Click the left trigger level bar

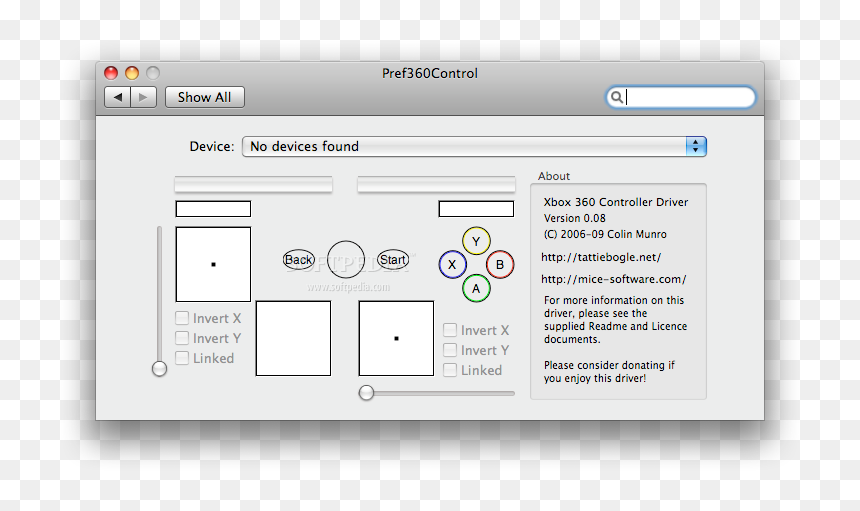253,184
